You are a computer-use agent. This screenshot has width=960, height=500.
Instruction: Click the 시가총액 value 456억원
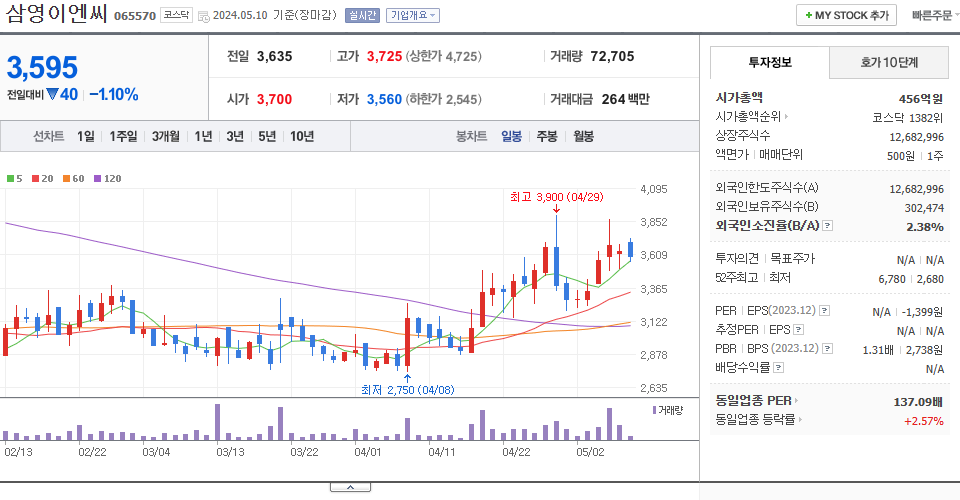click(921, 99)
